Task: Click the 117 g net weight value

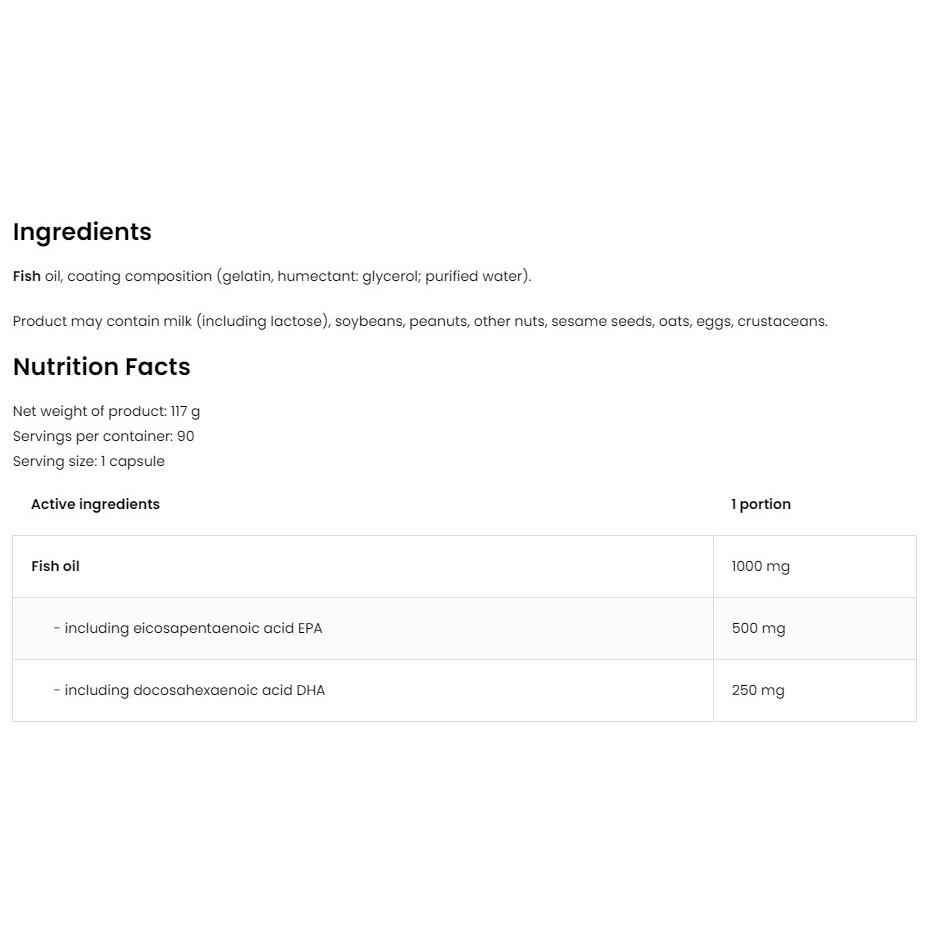Action: coord(185,411)
